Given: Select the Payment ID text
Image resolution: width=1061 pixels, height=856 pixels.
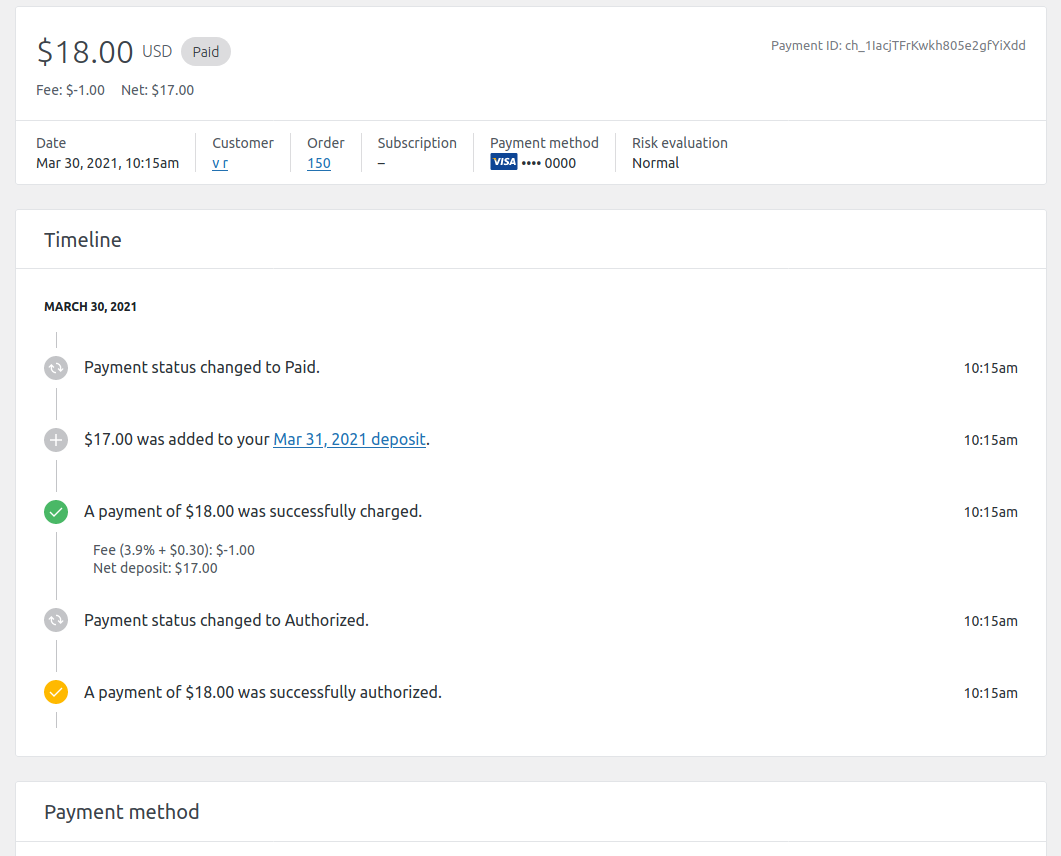Looking at the screenshot, I should coord(898,45).
